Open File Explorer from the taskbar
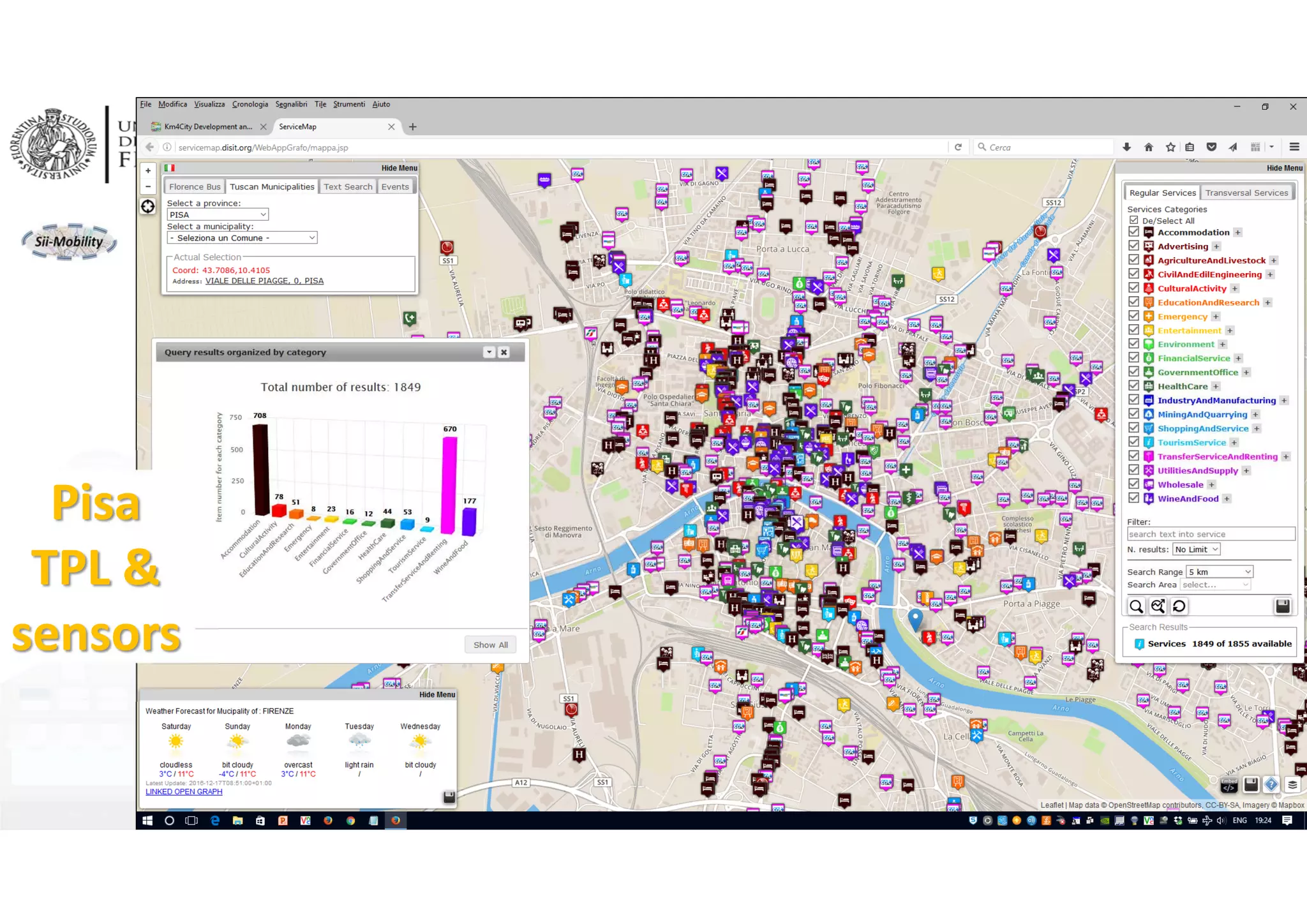 [237, 821]
